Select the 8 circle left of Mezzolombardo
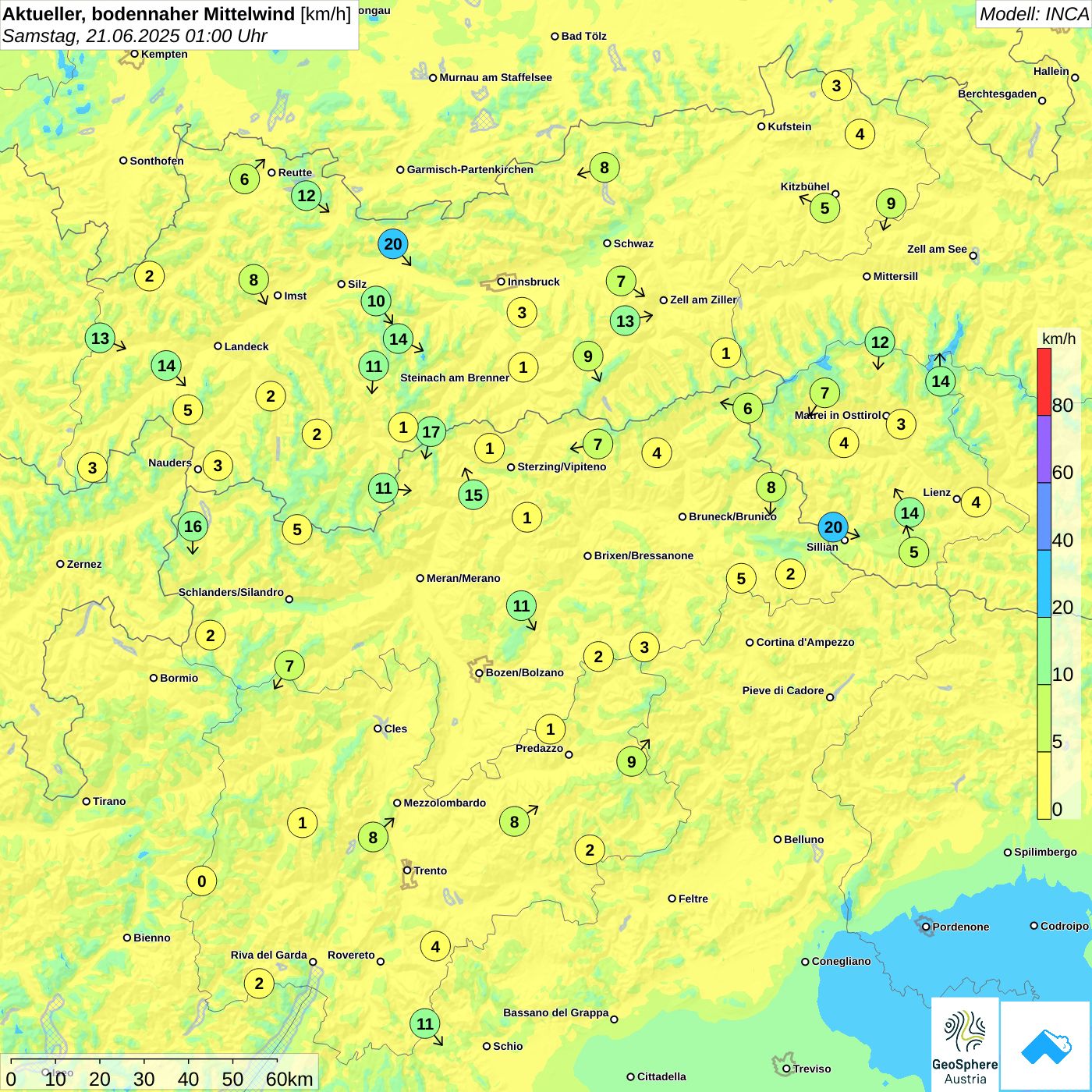 [x=373, y=837]
